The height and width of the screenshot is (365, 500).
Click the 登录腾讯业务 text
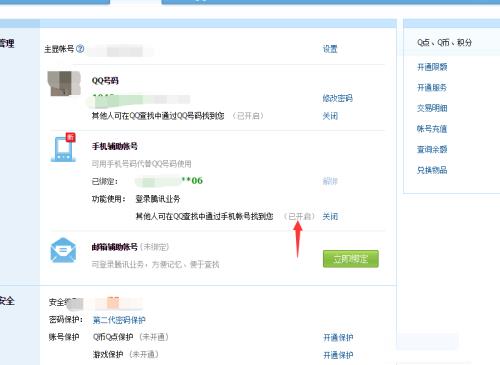point(158,199)
